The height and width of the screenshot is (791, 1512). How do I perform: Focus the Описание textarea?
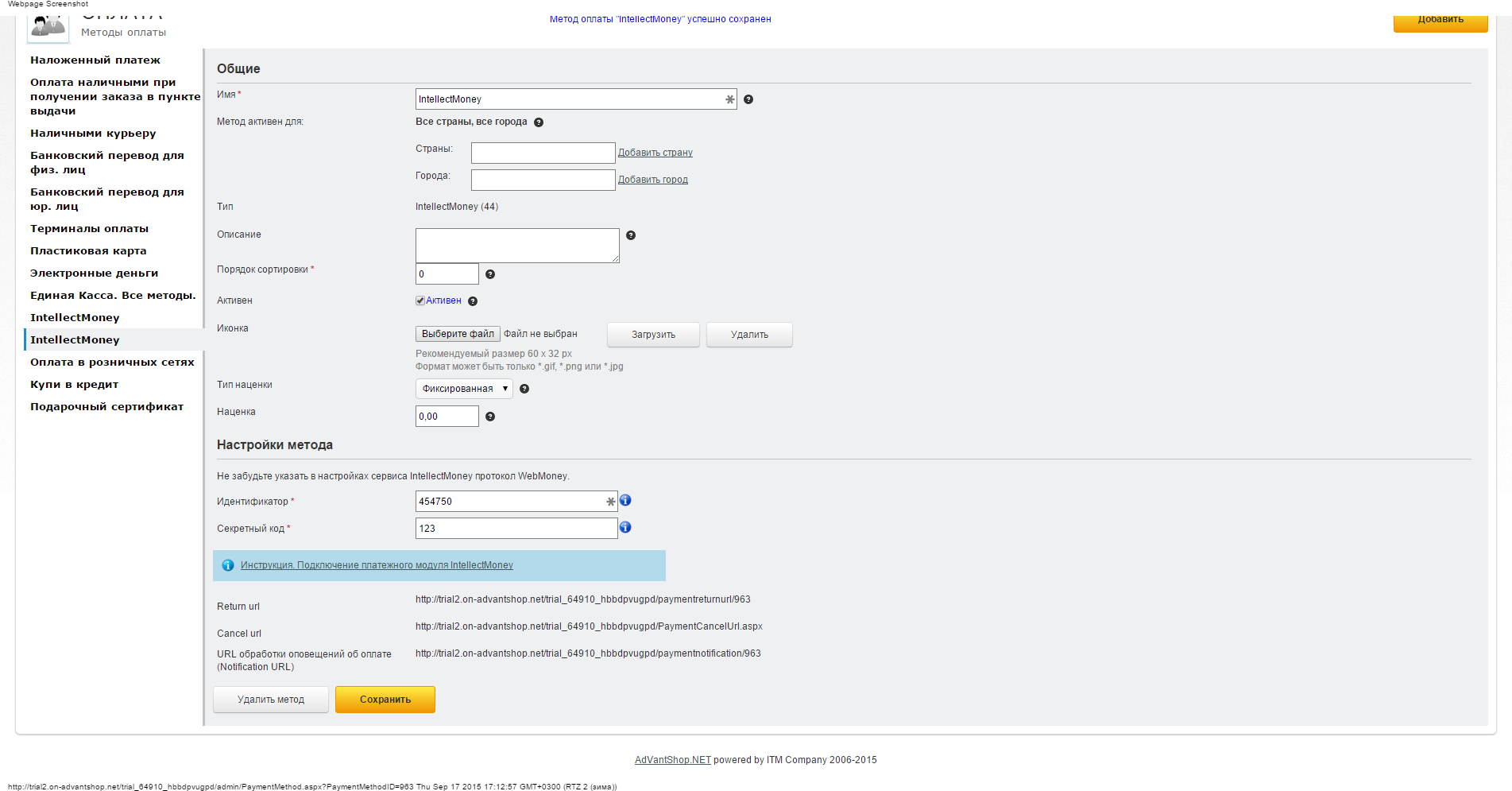(x=517, y=246)
